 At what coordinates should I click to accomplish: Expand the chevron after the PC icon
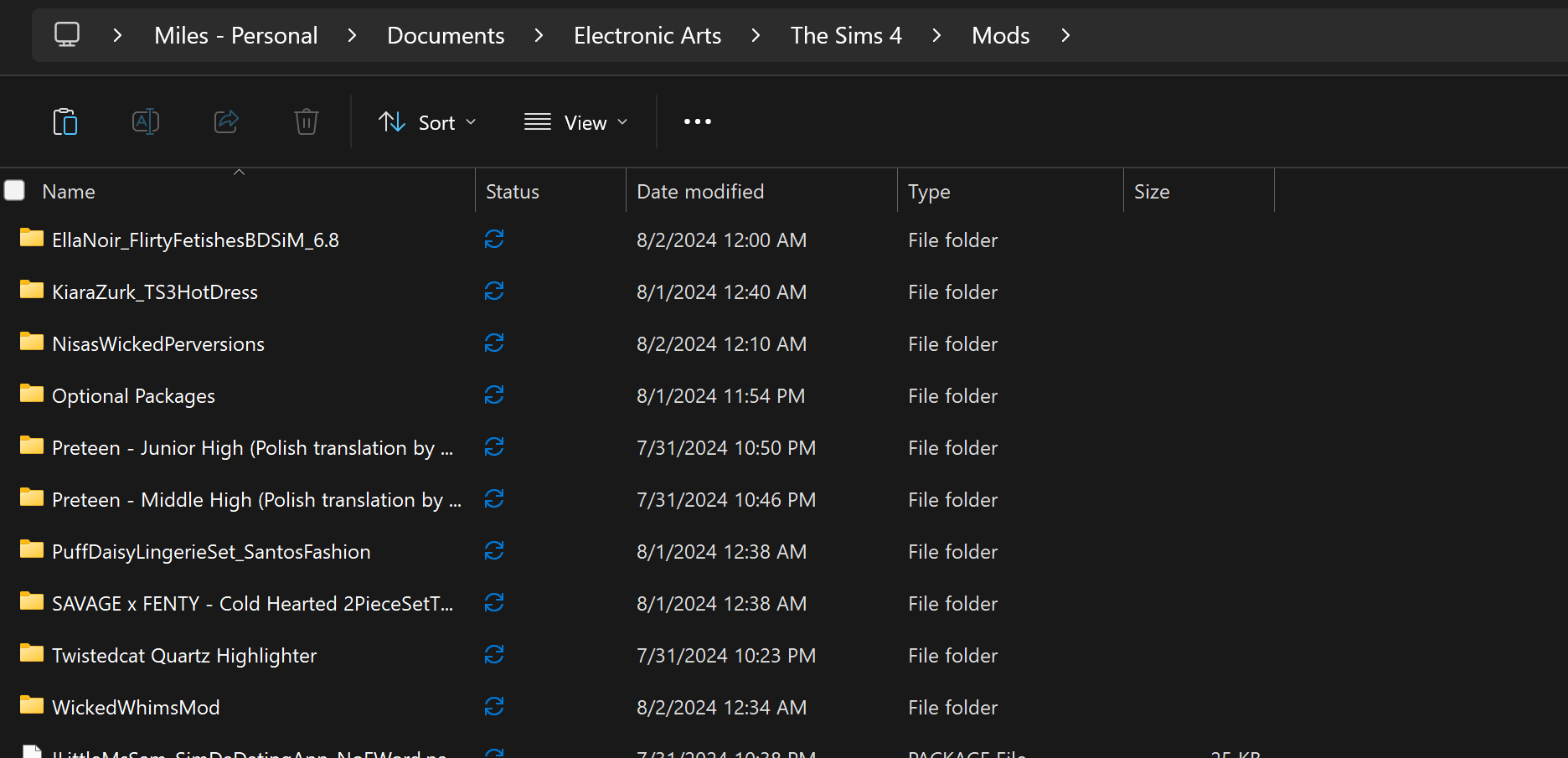click(x=117, y=35)
